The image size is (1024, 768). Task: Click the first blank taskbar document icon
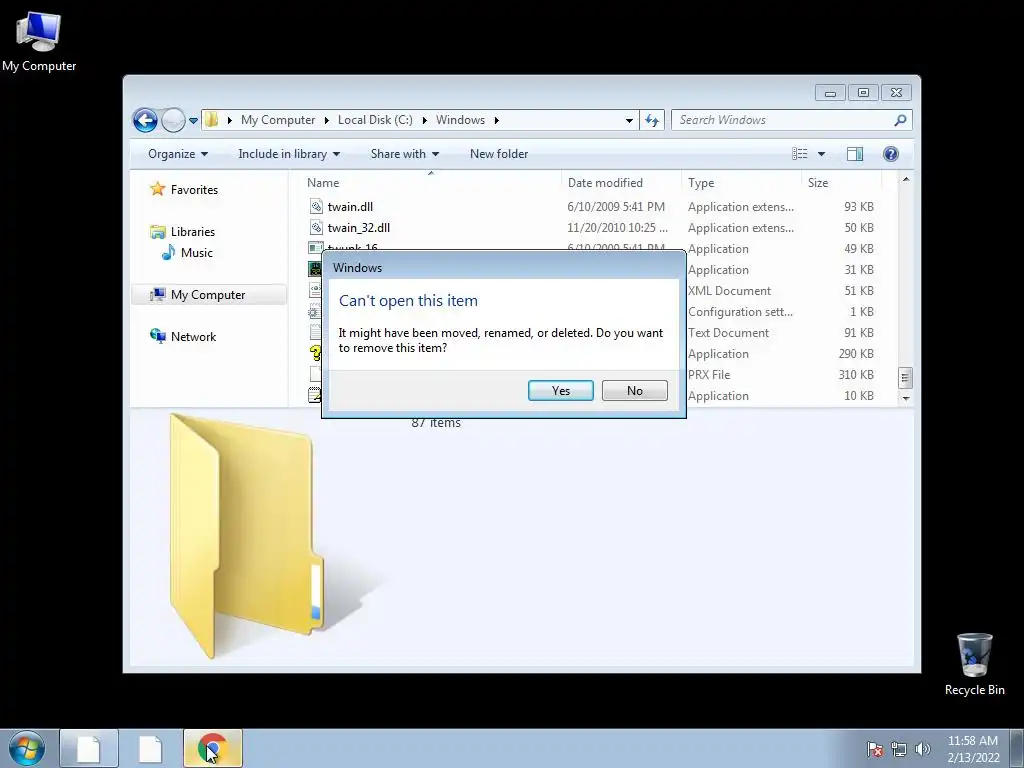pyautogui.click(x=89, y=748)
